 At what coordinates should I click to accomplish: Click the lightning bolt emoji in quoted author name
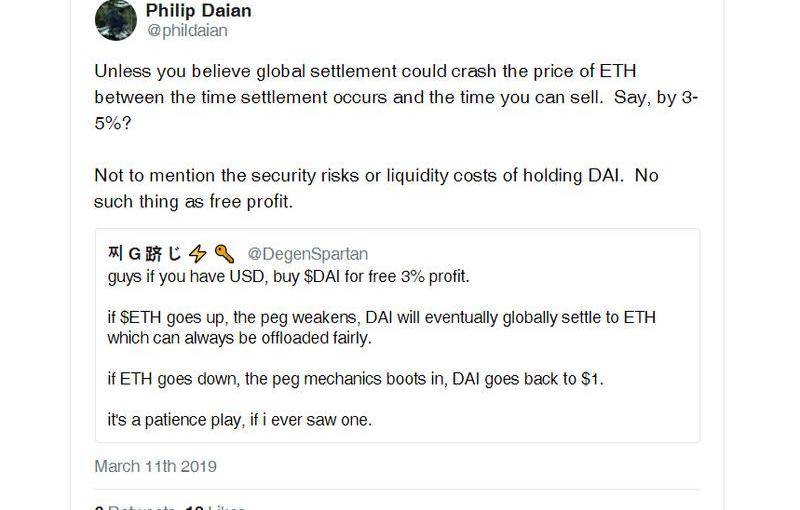(196, 254)
